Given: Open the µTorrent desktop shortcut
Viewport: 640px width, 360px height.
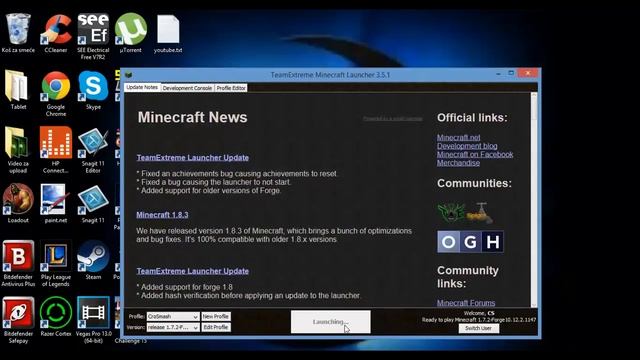Looking at the screenshot, I should (x=131, y=33).
